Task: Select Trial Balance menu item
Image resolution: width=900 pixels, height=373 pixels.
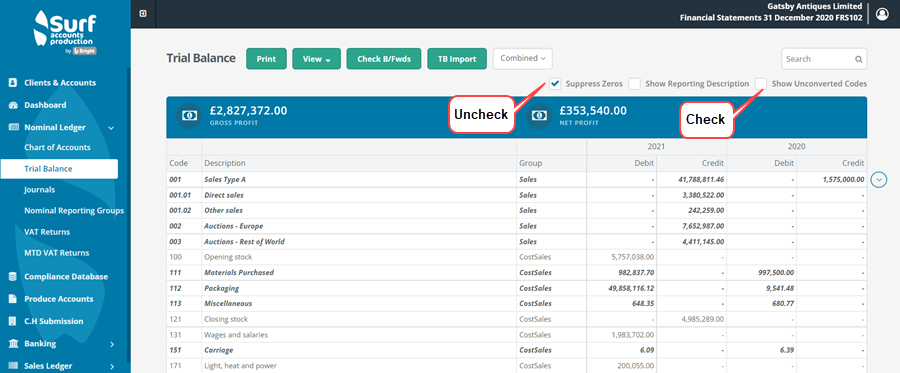Action: click(x=59, y=169)
